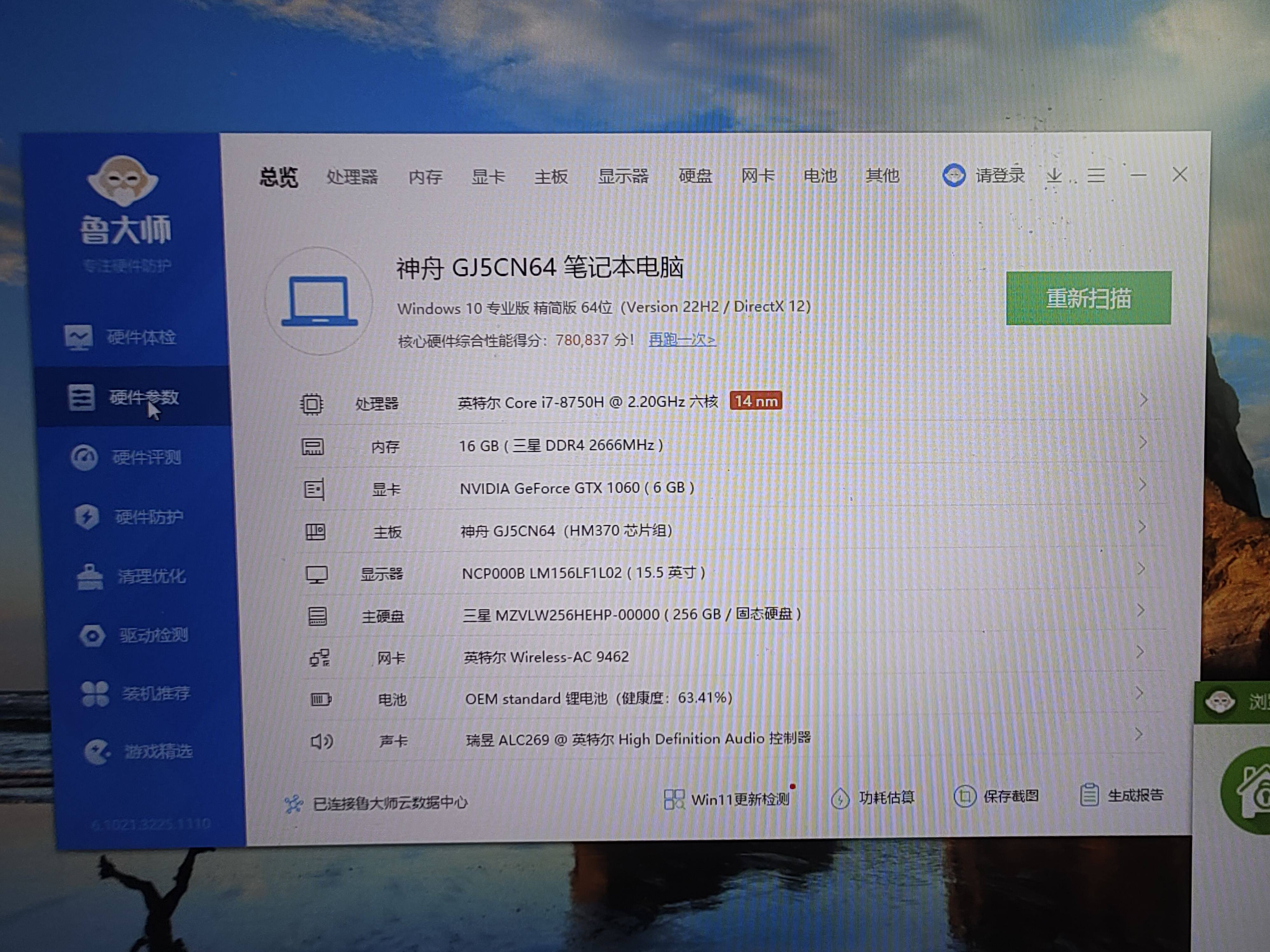The image size is (1270, 952).
Task: Open 硬件防护 shield icon in sidebar
Action: (x=87, y=517)
